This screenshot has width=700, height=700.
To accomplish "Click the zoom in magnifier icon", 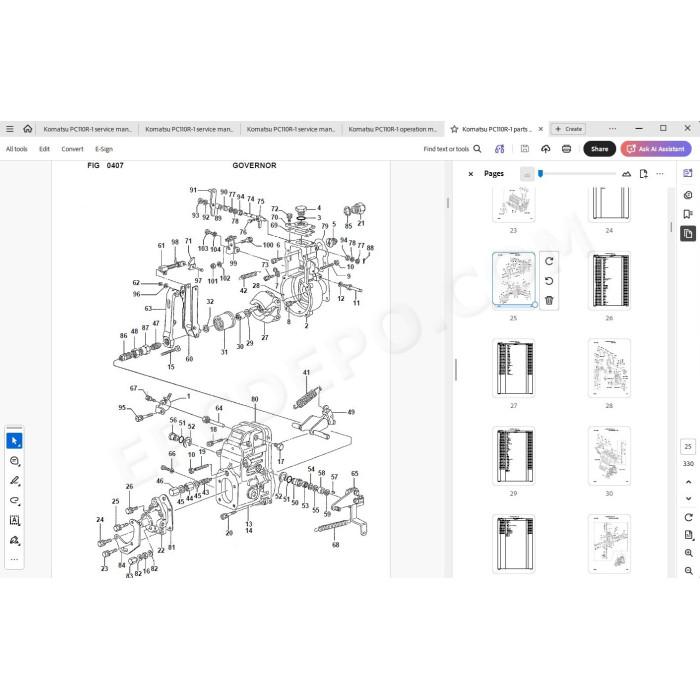I will tap(688, 553).
